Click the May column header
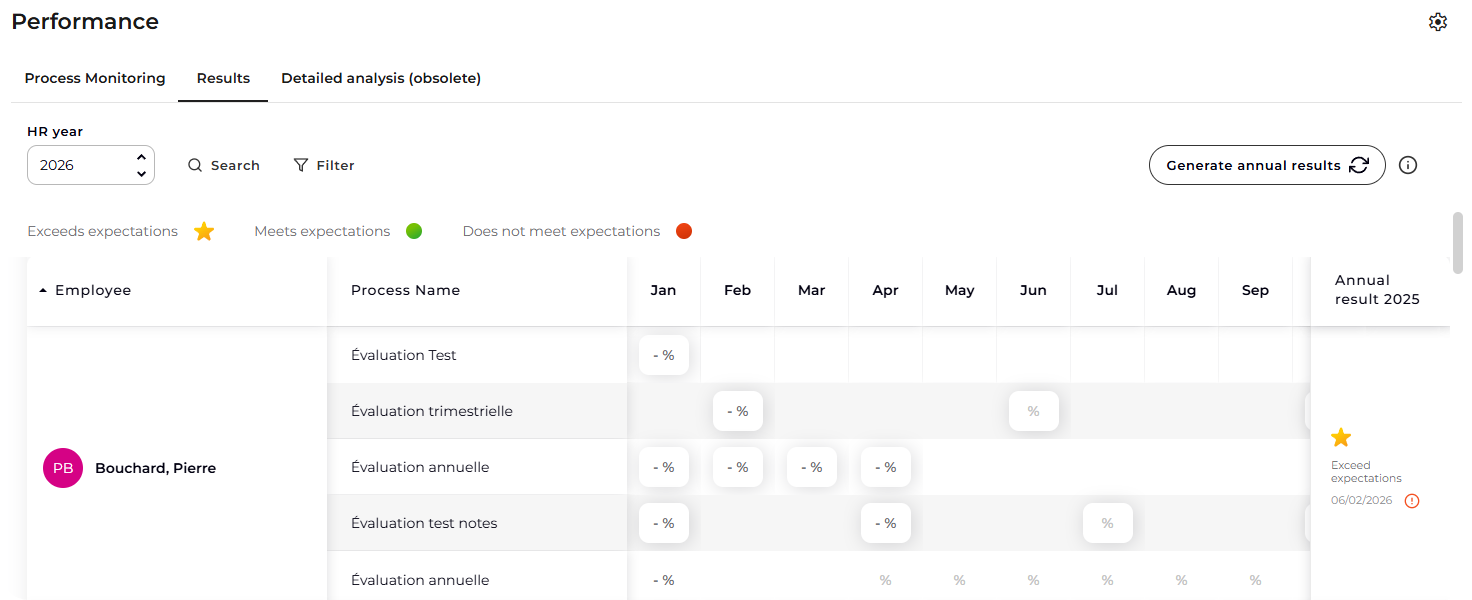The width and height of the screenshot is (1472, 600). [959, 290]
